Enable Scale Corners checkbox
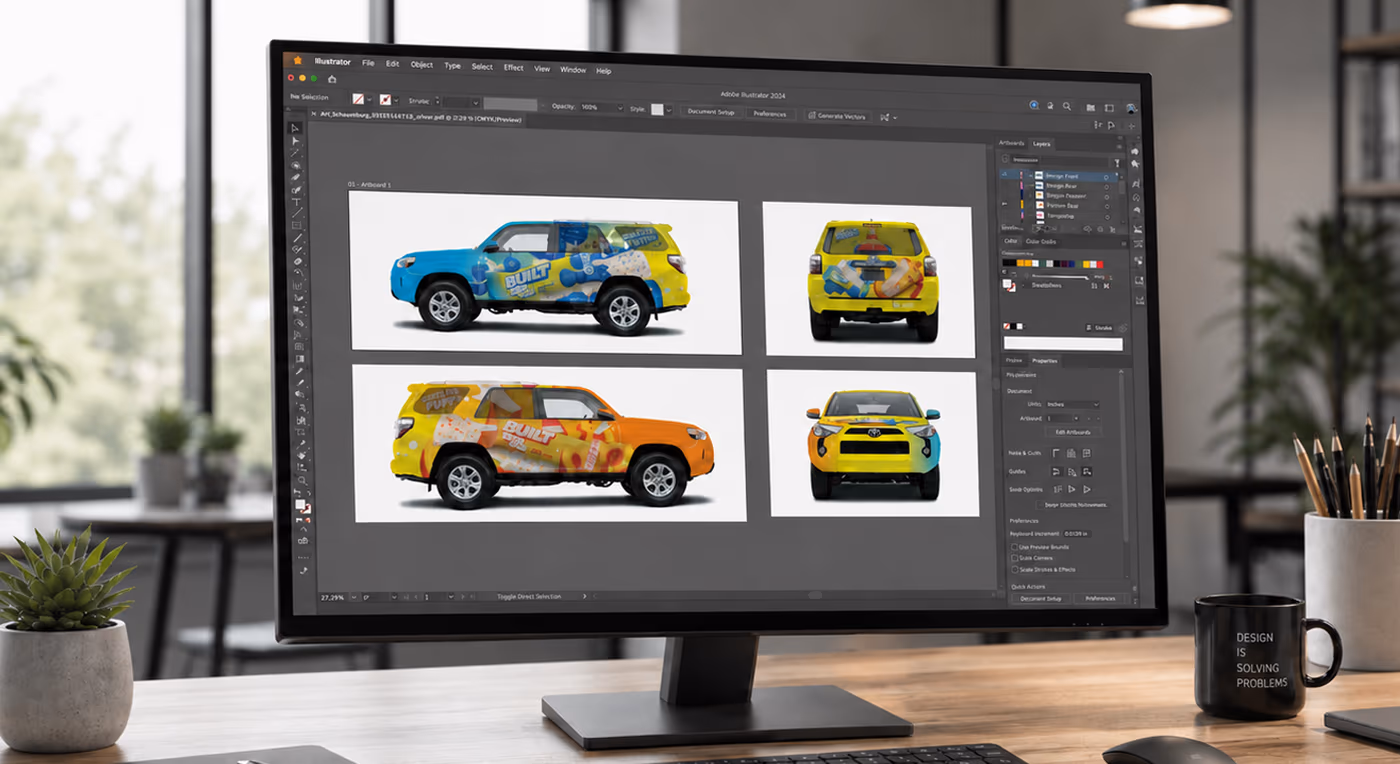 [x=1014, y=557]
